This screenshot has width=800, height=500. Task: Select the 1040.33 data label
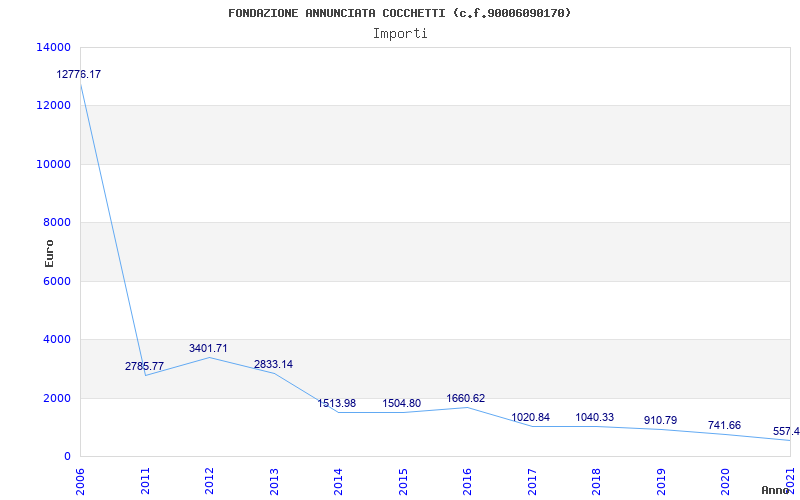coord(594,417)
